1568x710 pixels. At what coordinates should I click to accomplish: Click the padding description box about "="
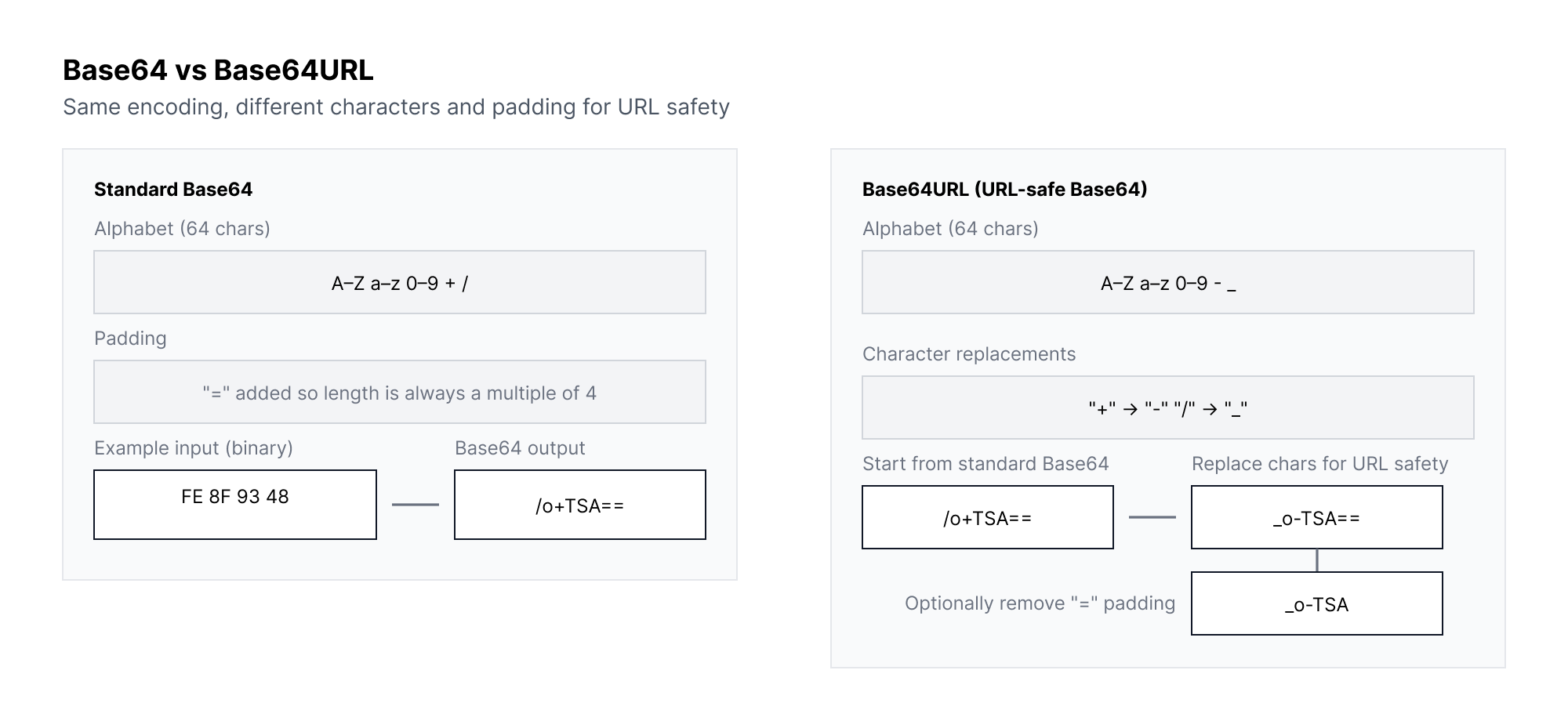(400, 393)
